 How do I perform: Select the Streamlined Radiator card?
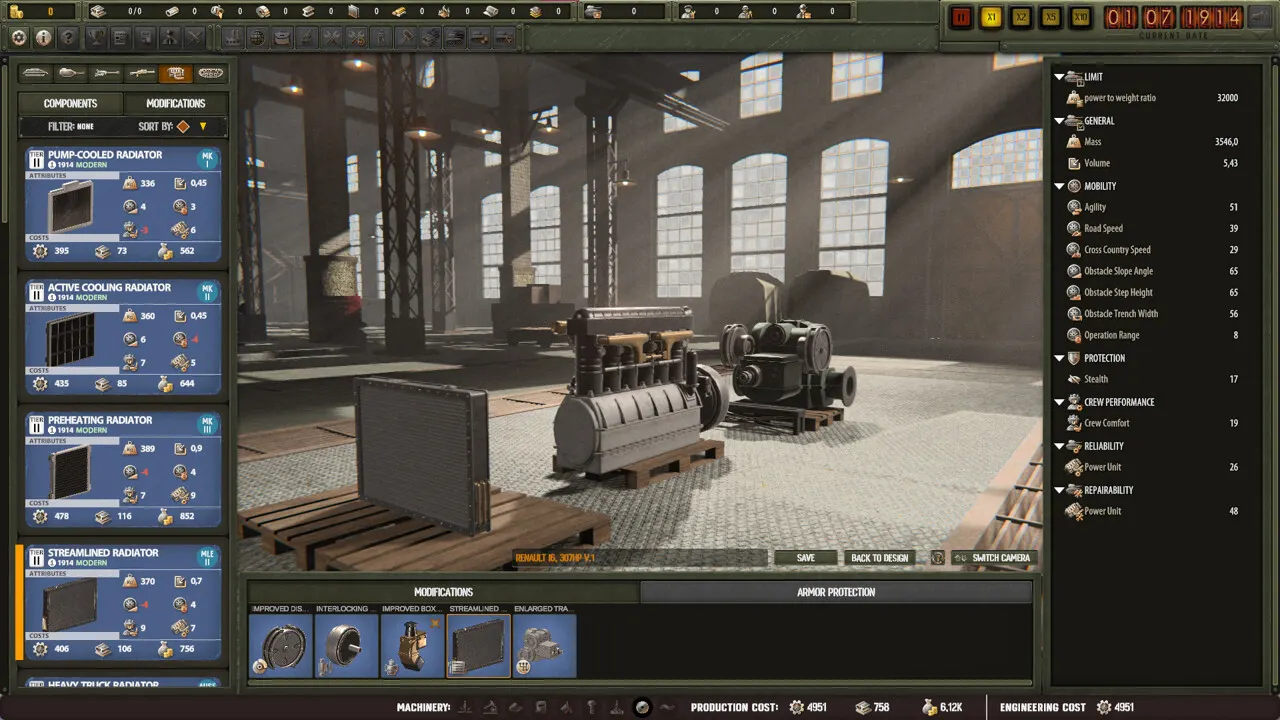(x=124, y=601)
